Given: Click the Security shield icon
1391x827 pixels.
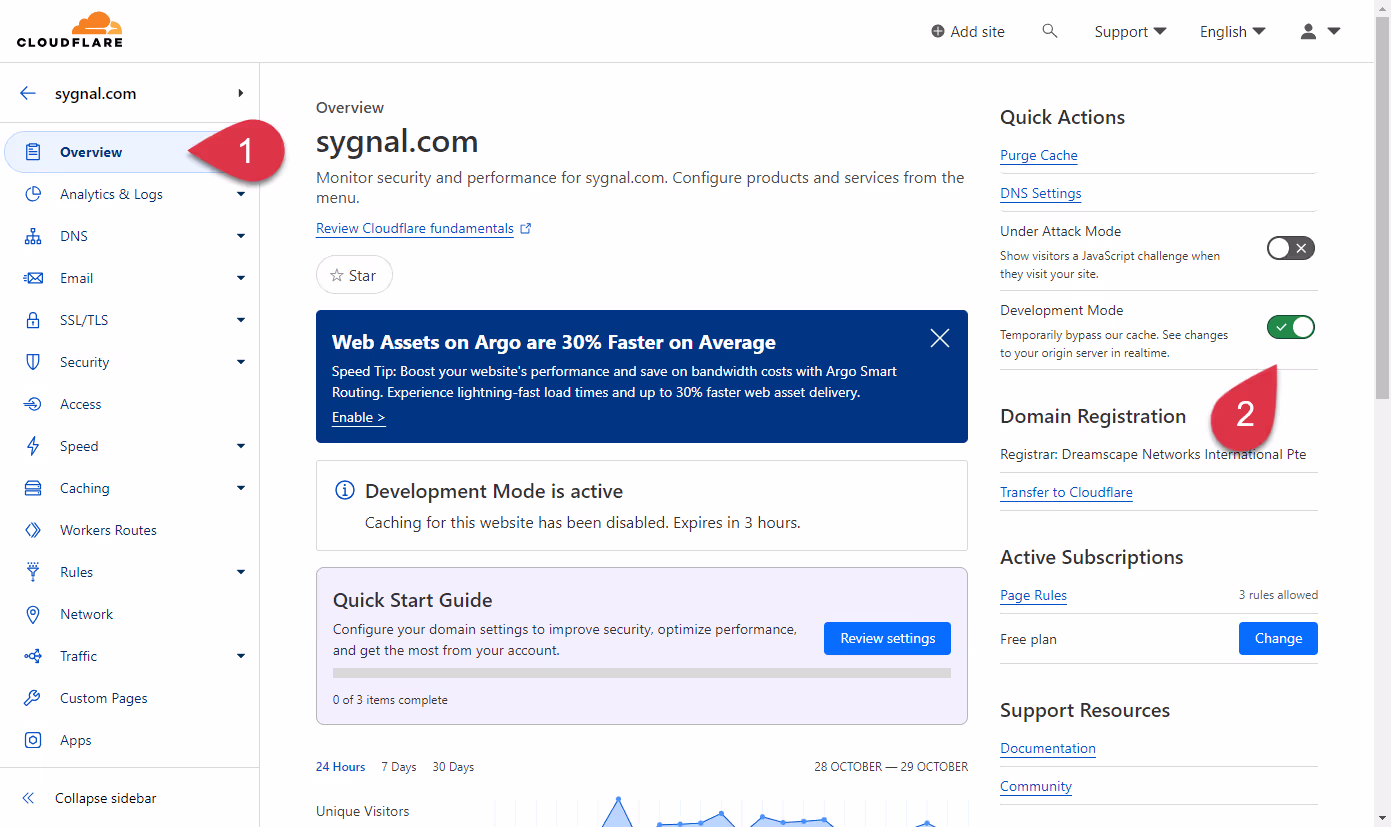Looking at the screenshot, I should pos(33,362).
